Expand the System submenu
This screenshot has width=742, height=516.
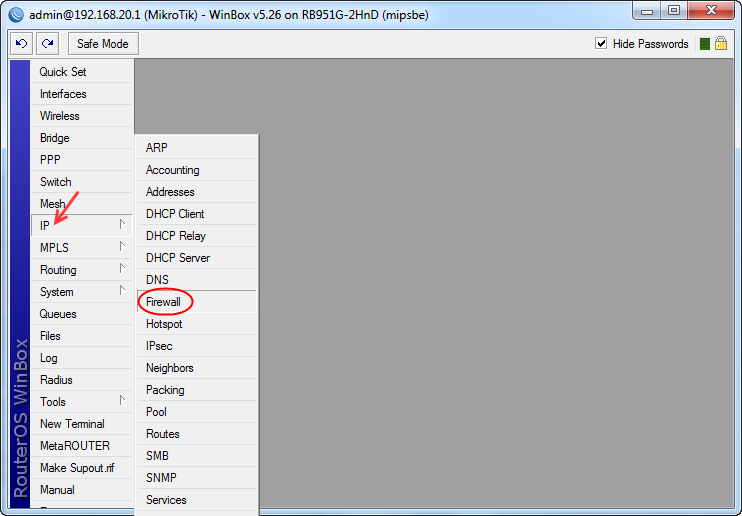tap(122, 291)
